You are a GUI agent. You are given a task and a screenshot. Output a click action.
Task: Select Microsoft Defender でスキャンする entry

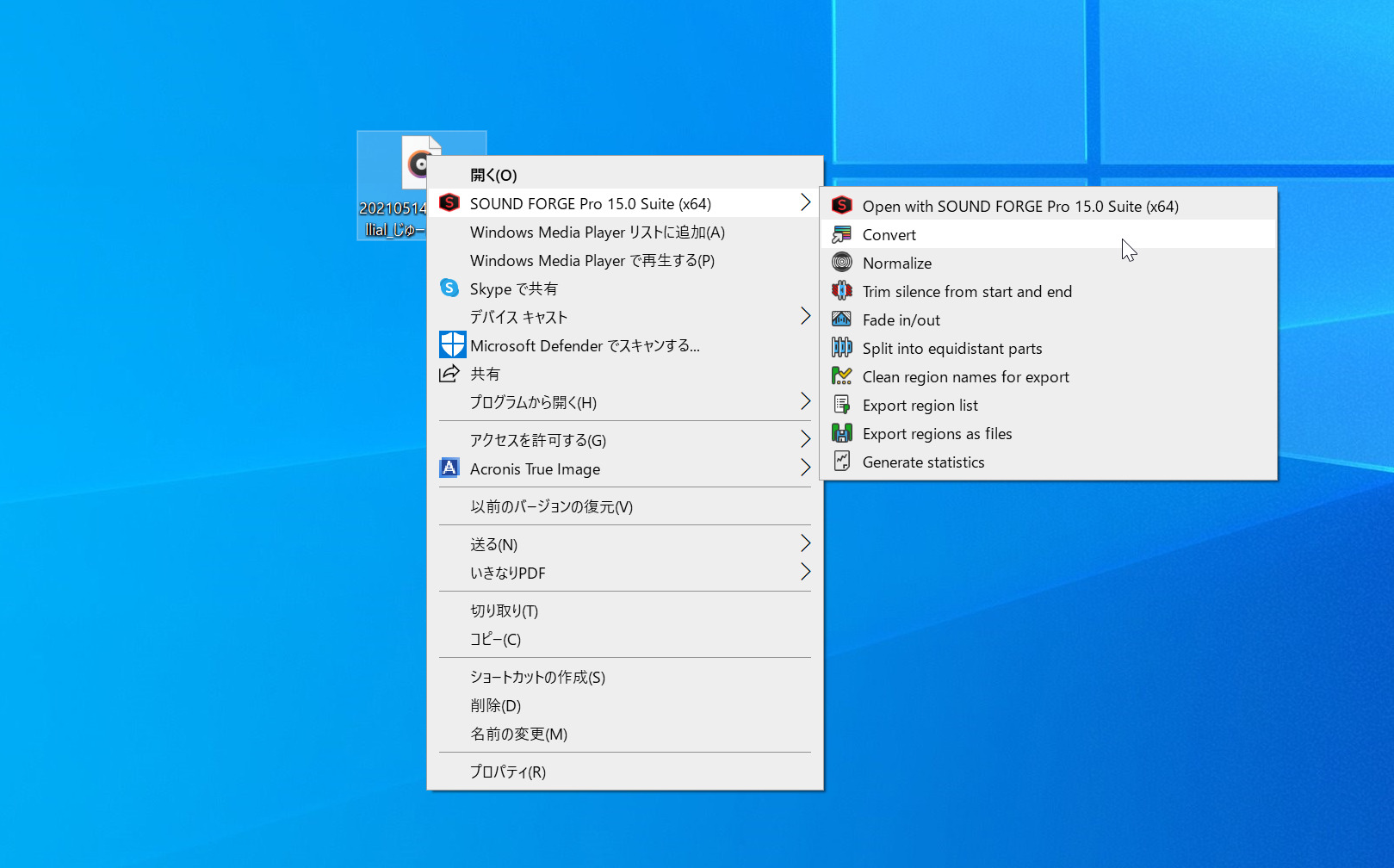point(625,345)
